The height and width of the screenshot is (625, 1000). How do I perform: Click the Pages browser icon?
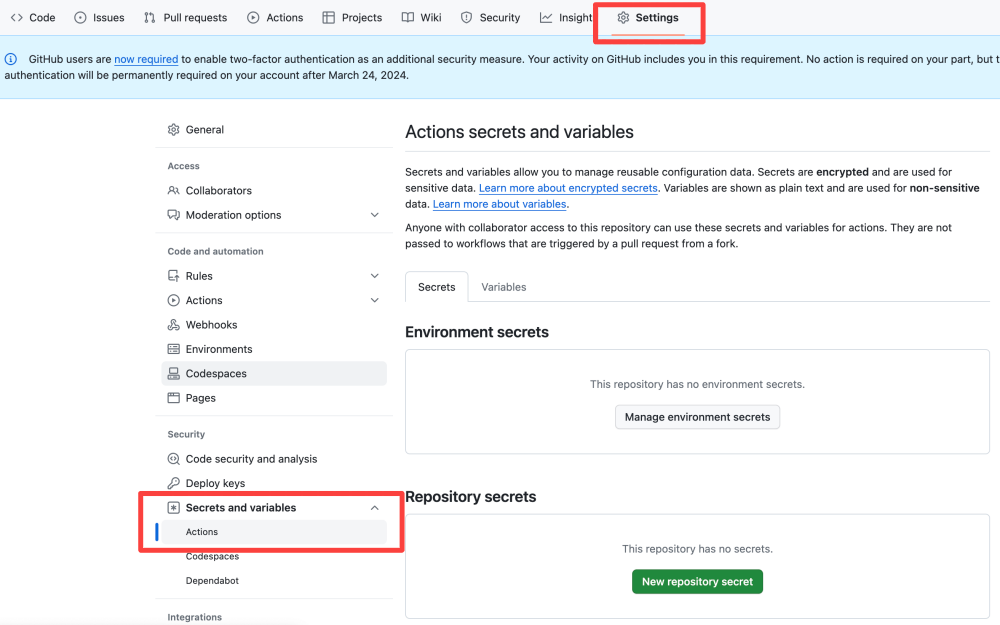tap(173, 398)
